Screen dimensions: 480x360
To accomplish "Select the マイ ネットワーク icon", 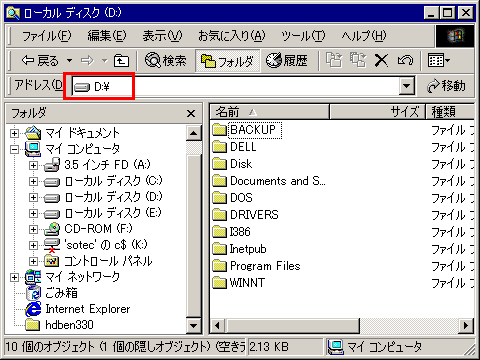I will pos(33,277).
